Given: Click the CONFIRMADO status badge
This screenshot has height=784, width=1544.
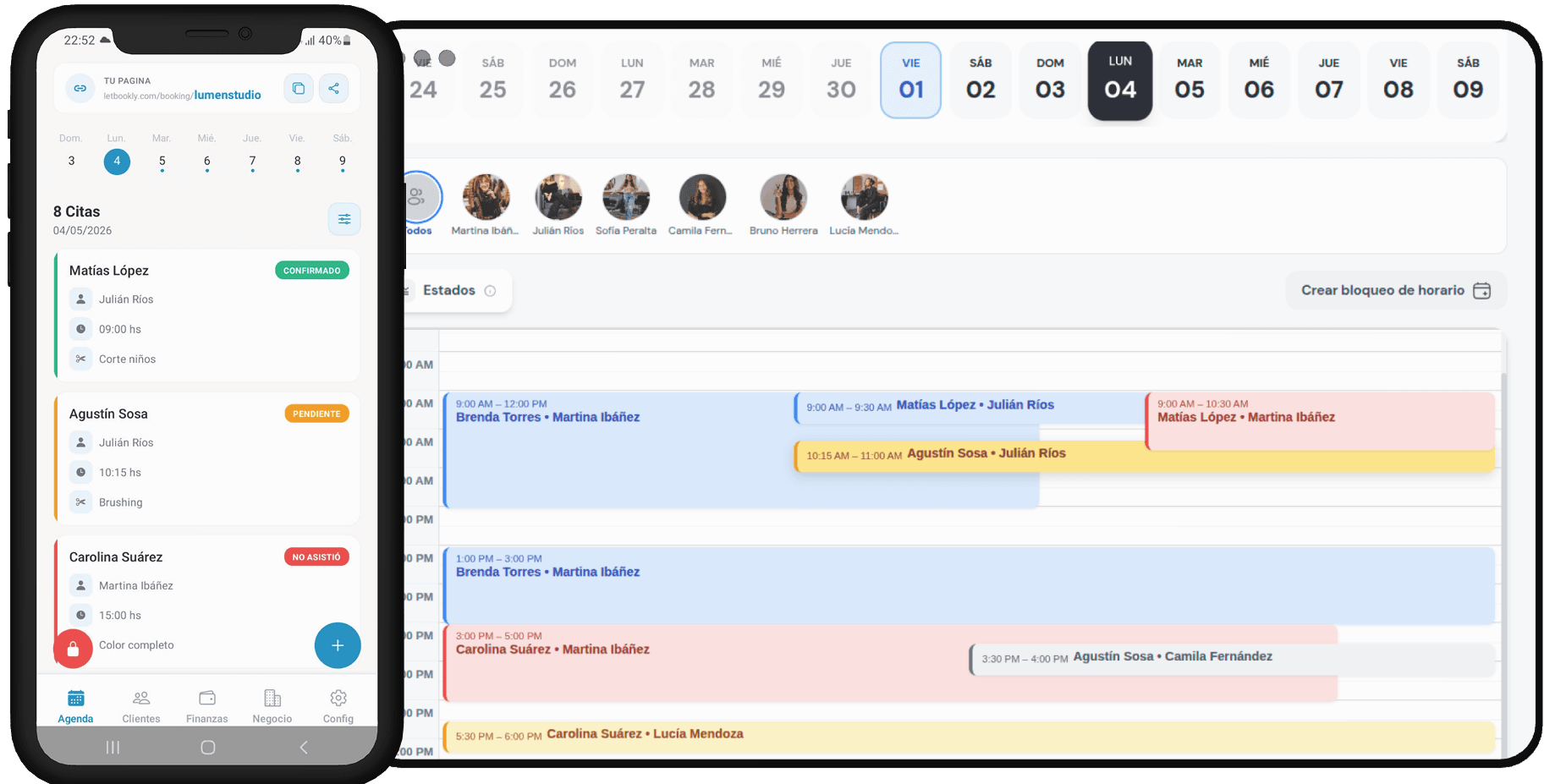Looking at the screenshot, I should point(312,271).
